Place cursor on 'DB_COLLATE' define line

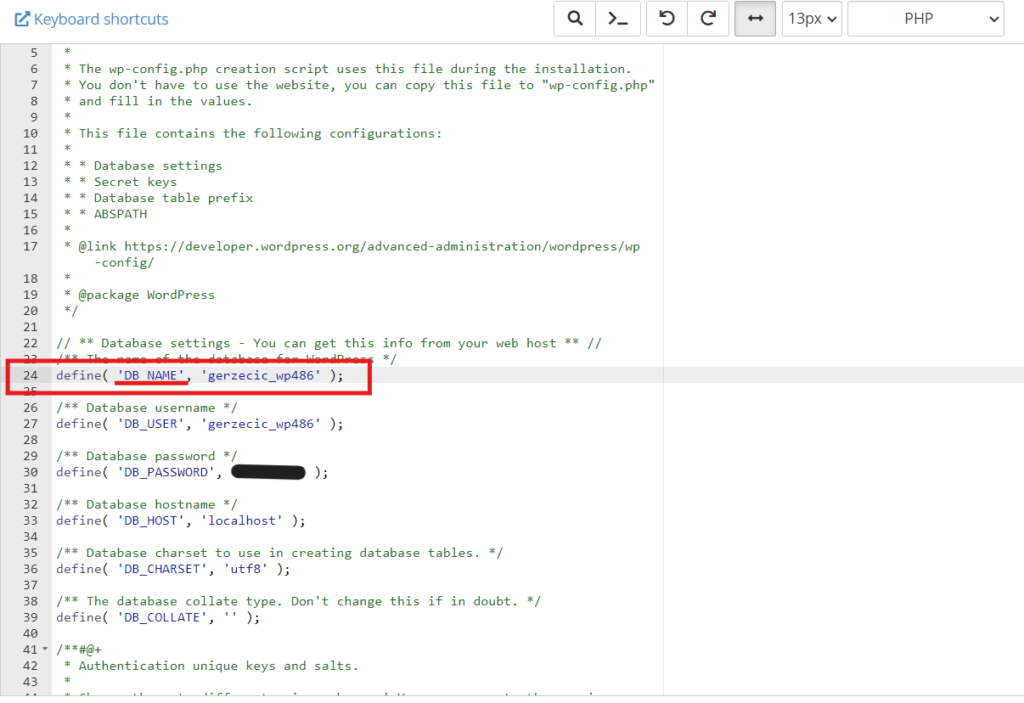click(x=158, y=617)
